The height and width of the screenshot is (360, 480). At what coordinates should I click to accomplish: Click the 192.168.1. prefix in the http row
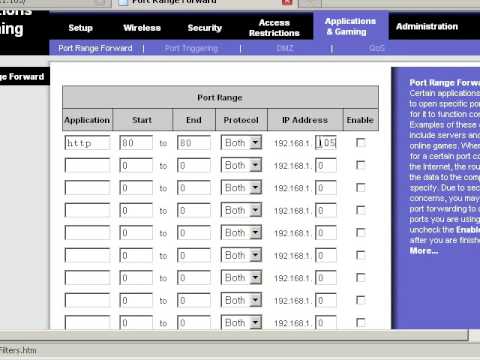[293, 143]
